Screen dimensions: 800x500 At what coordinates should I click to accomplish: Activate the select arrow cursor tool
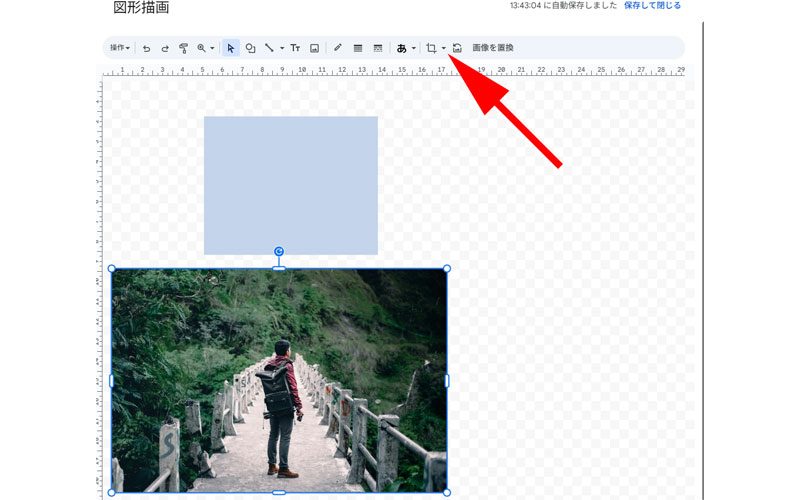pyautogui.click(x=231, y=48)
